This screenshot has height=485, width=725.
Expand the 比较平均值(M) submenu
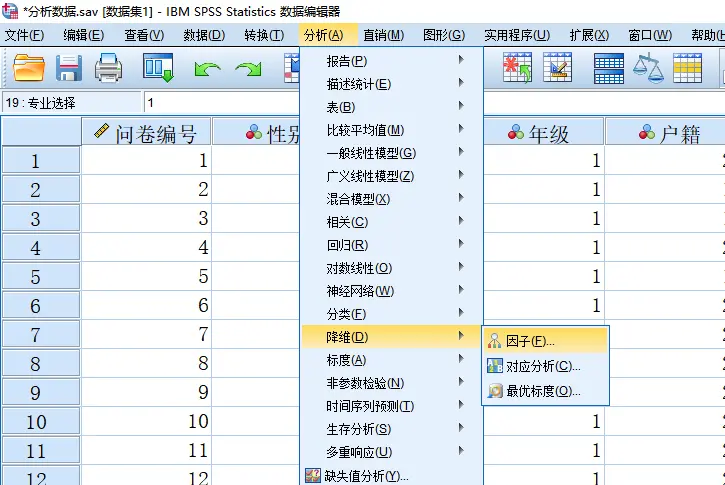click(391, 130)
